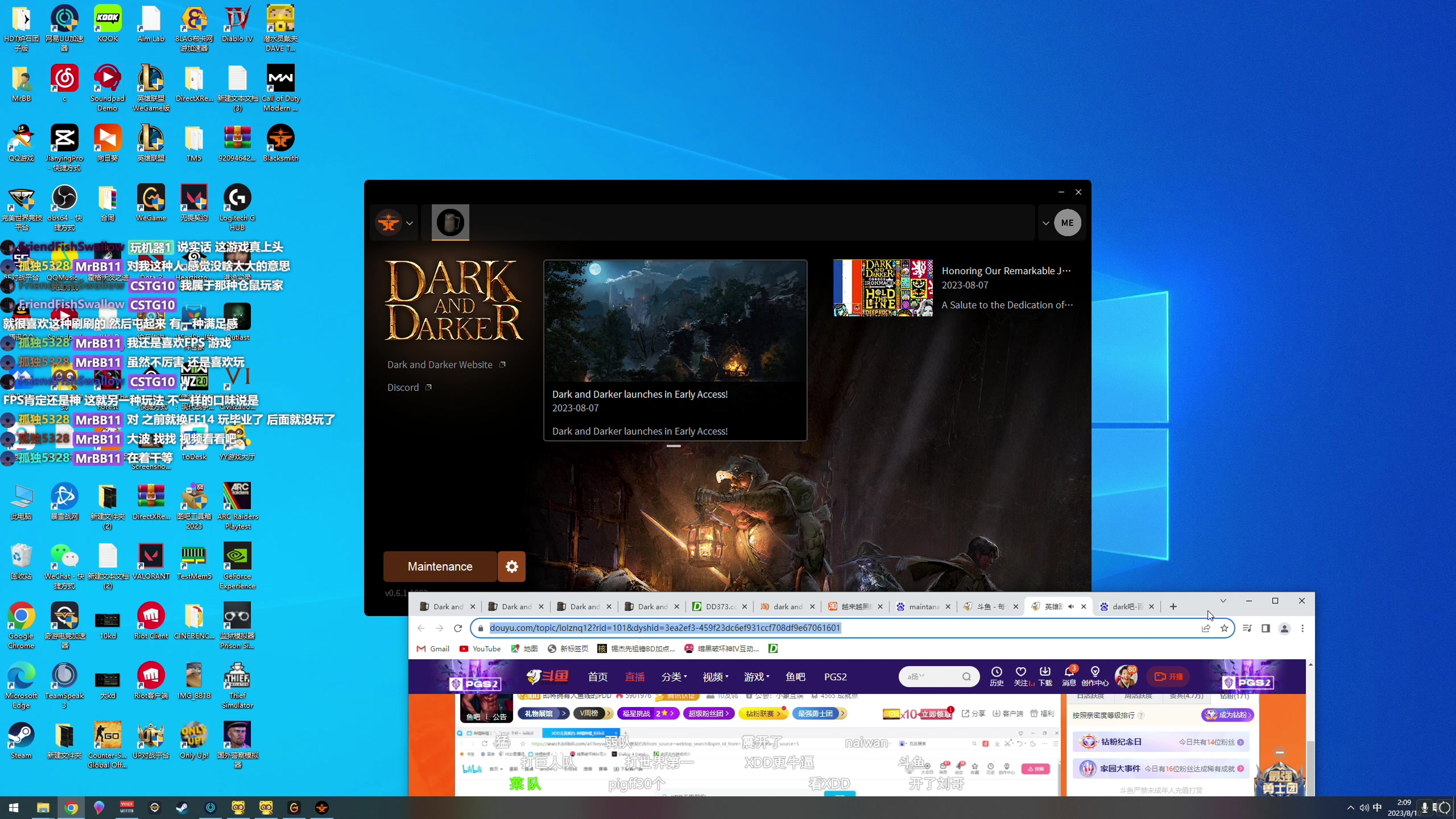1456x819 pixels.
Task: Open the Discord link in the launcher
Action: 409,387
